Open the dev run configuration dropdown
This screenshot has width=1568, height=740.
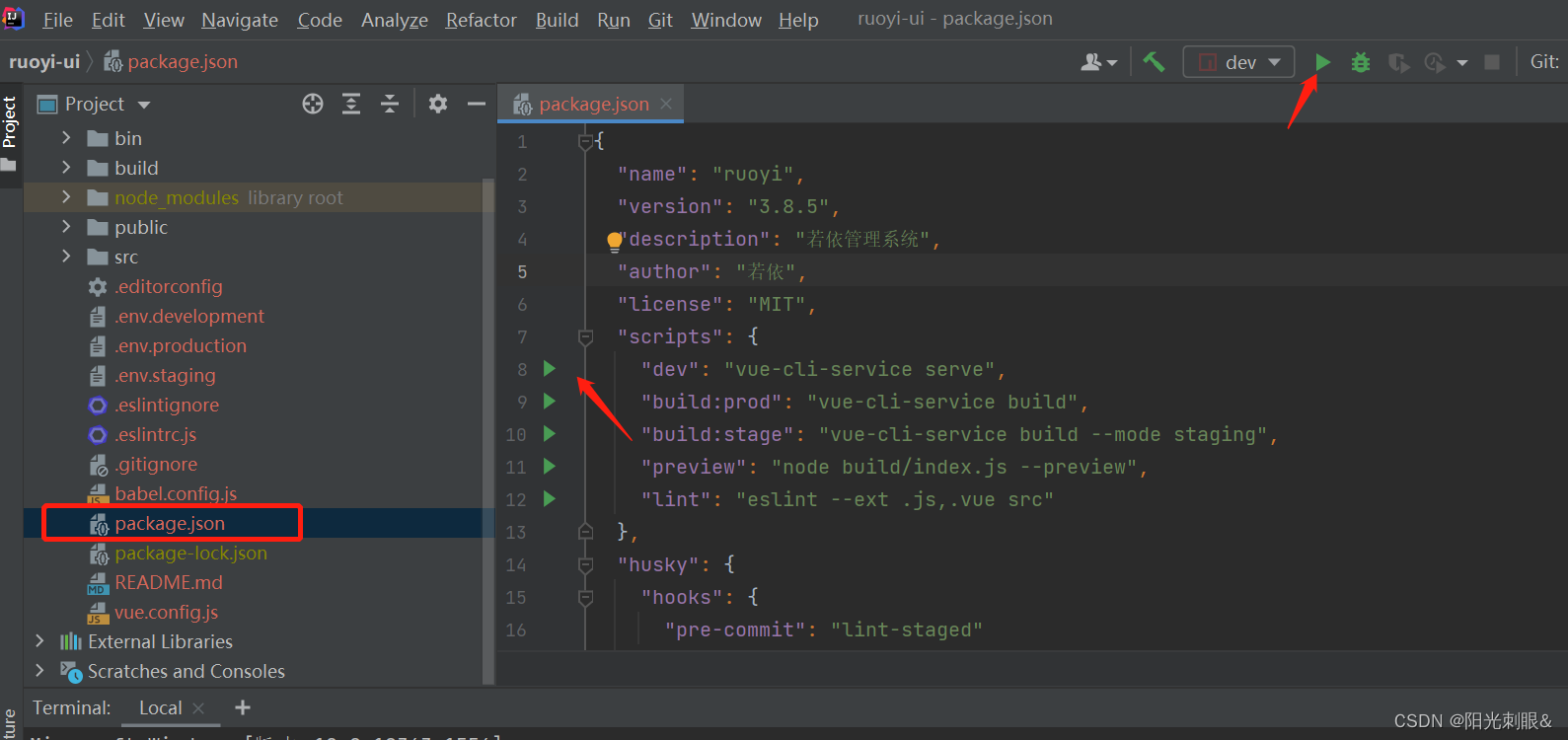(1238, 62)
